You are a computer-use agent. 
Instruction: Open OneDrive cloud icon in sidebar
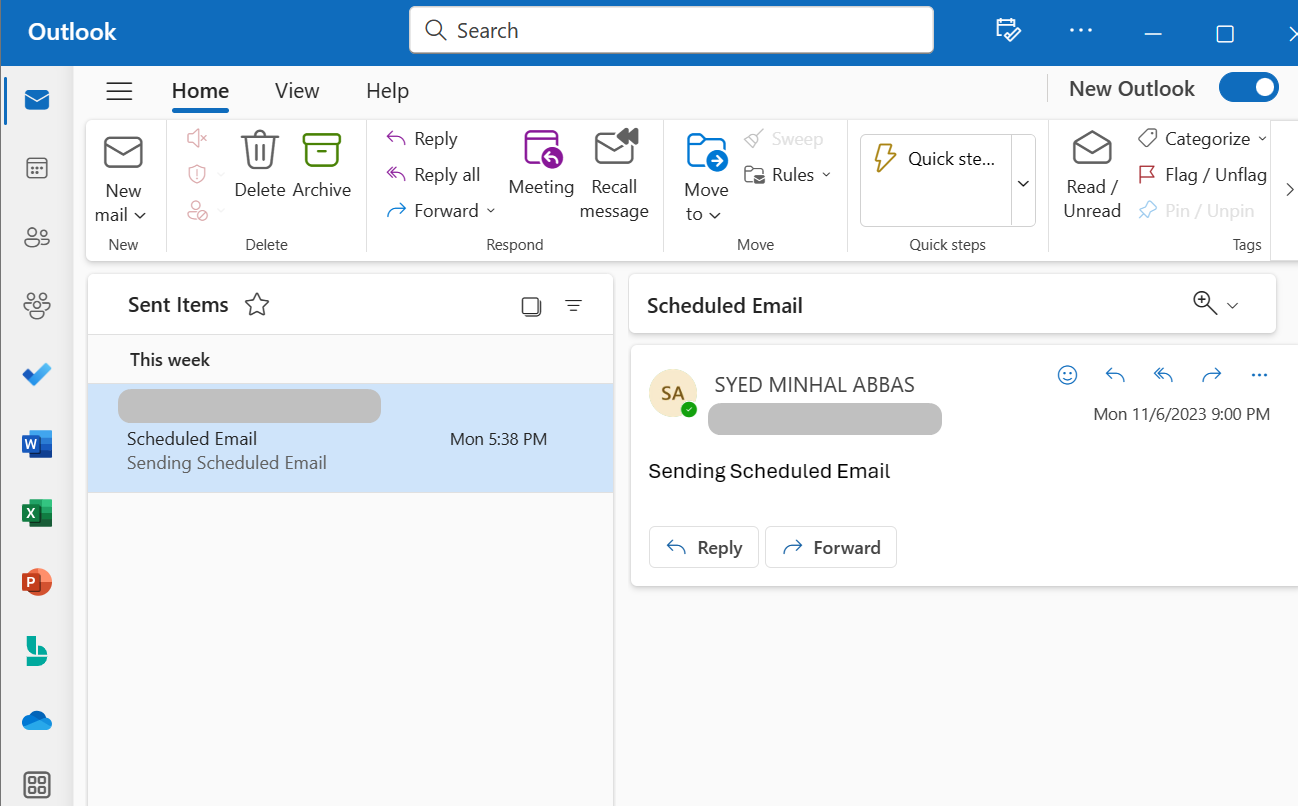tap(37, 720)
